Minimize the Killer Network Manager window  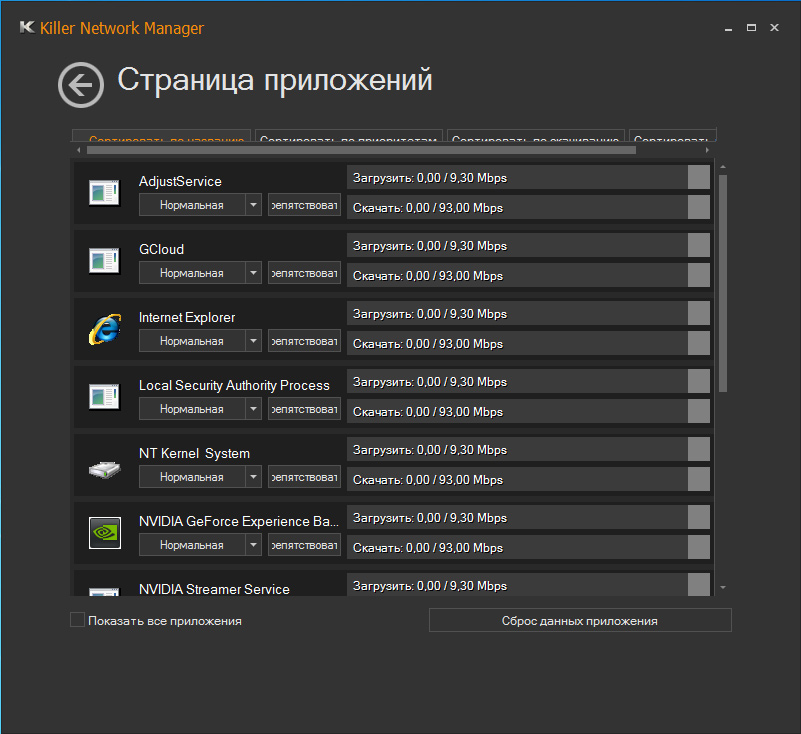click(728, 28)
